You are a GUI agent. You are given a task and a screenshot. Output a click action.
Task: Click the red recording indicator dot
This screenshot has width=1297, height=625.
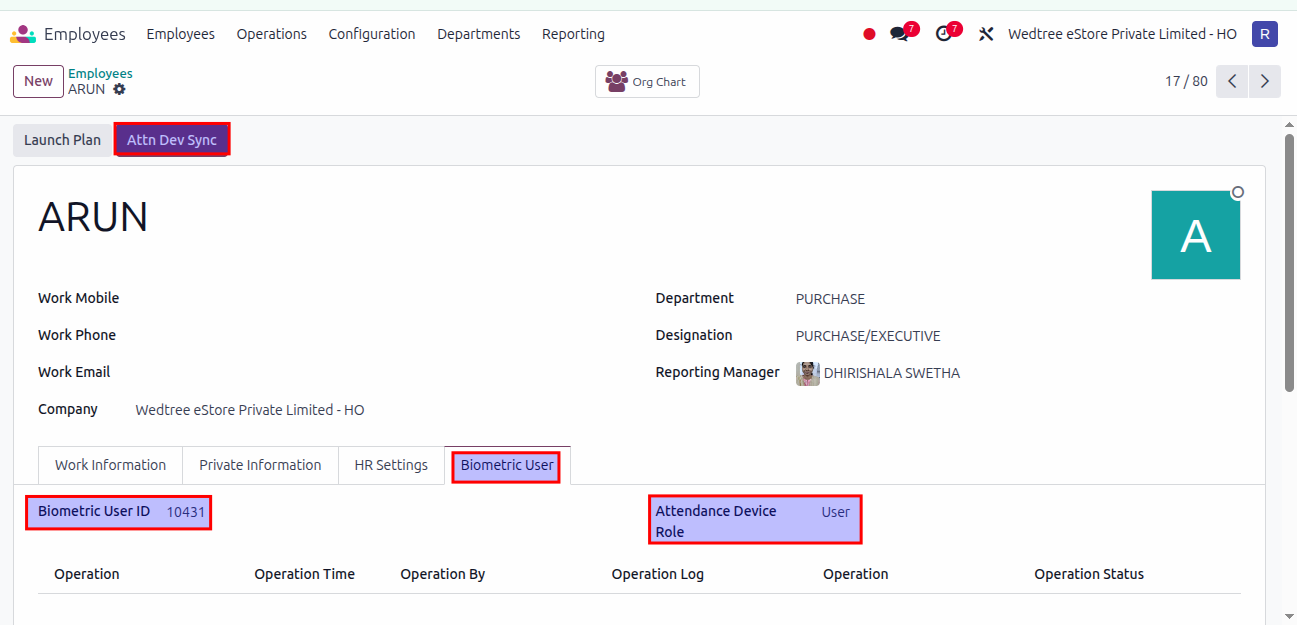coord(869,34)
